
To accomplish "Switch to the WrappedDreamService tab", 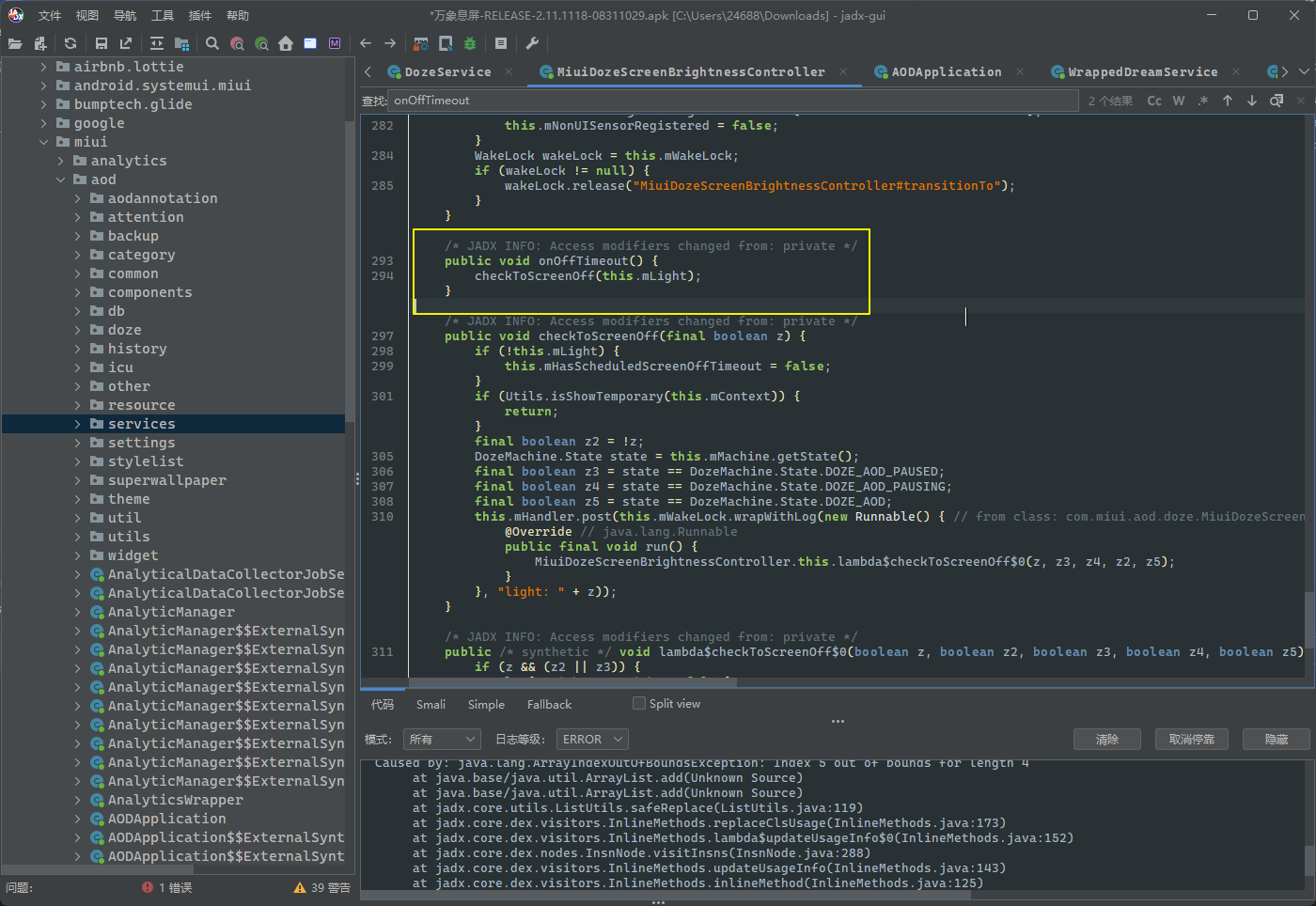I will [x=1142, y=71].
